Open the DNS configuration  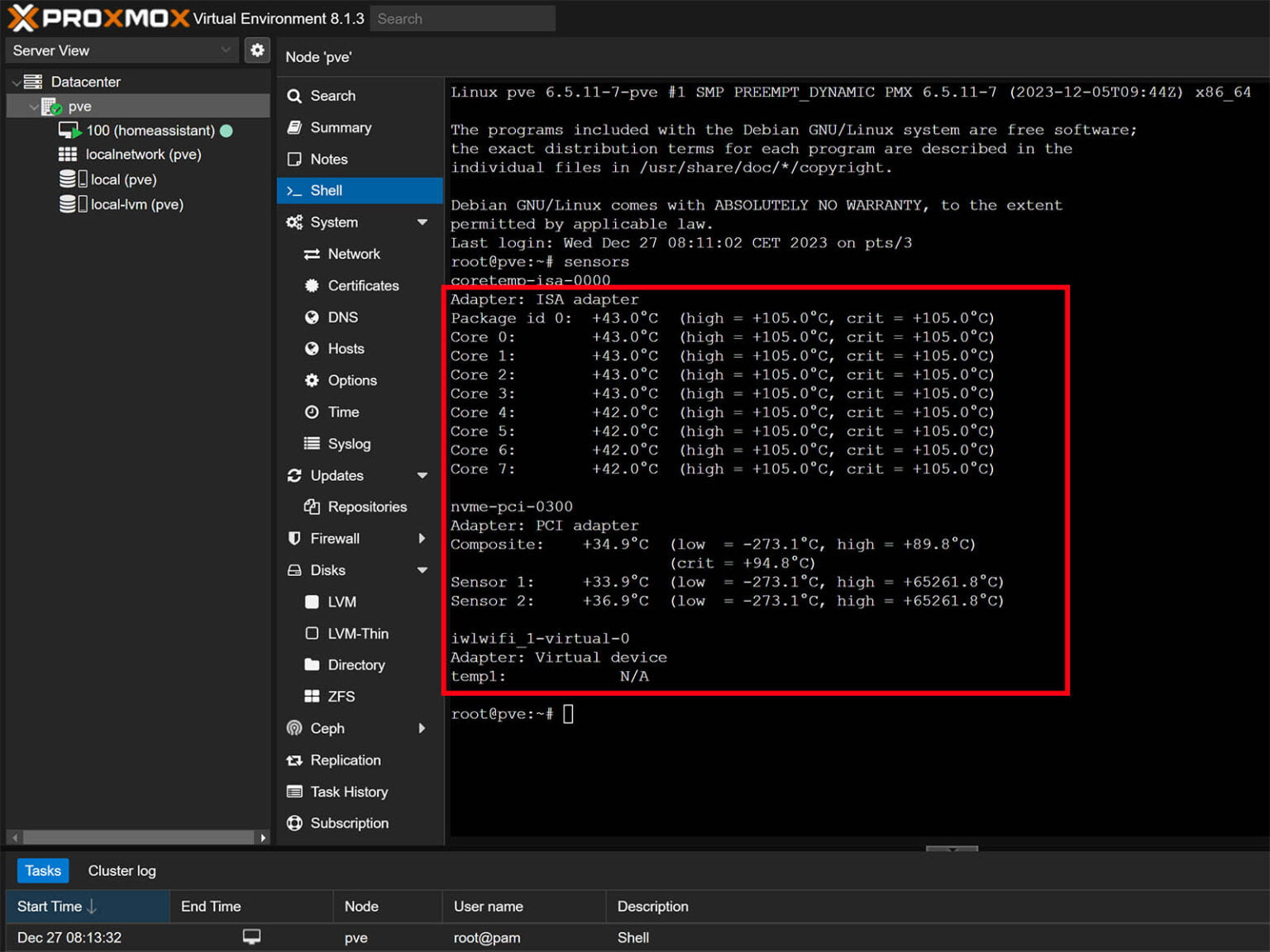click(x=341, y=317)
